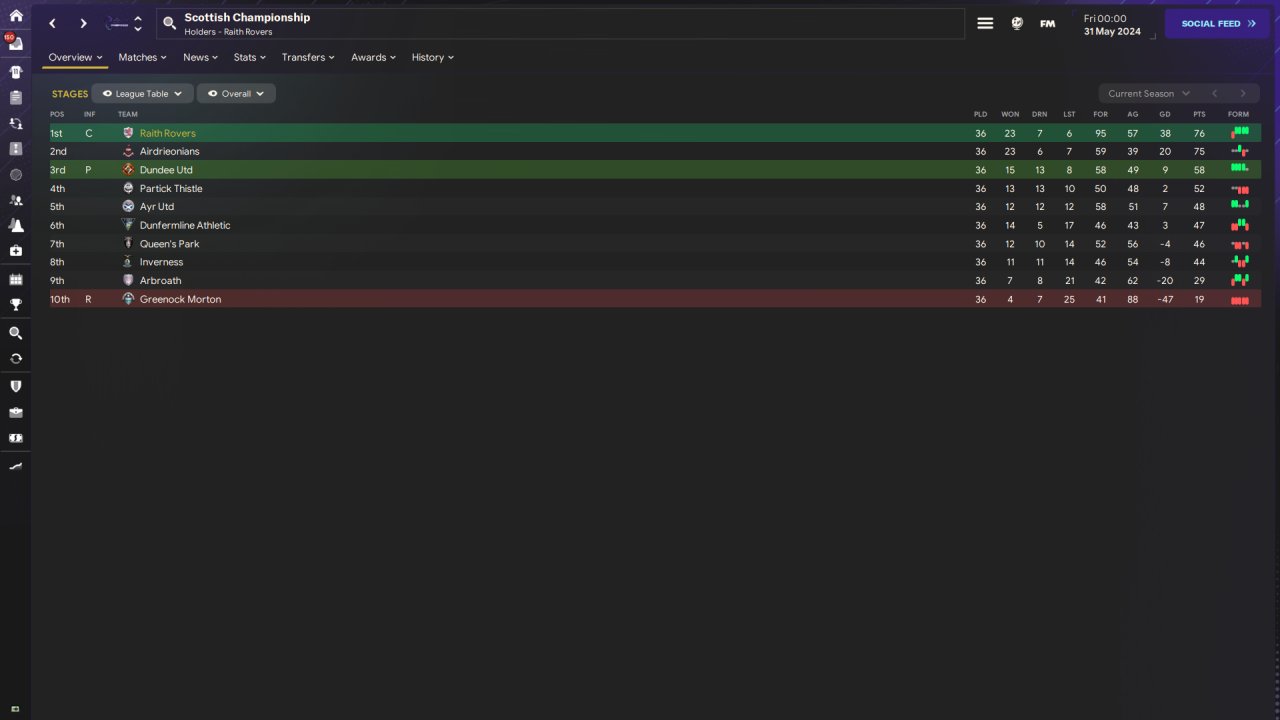The image size is (1280, 720).
Task: Open the Raith Rovers team link
Action: tap(168, 133)
